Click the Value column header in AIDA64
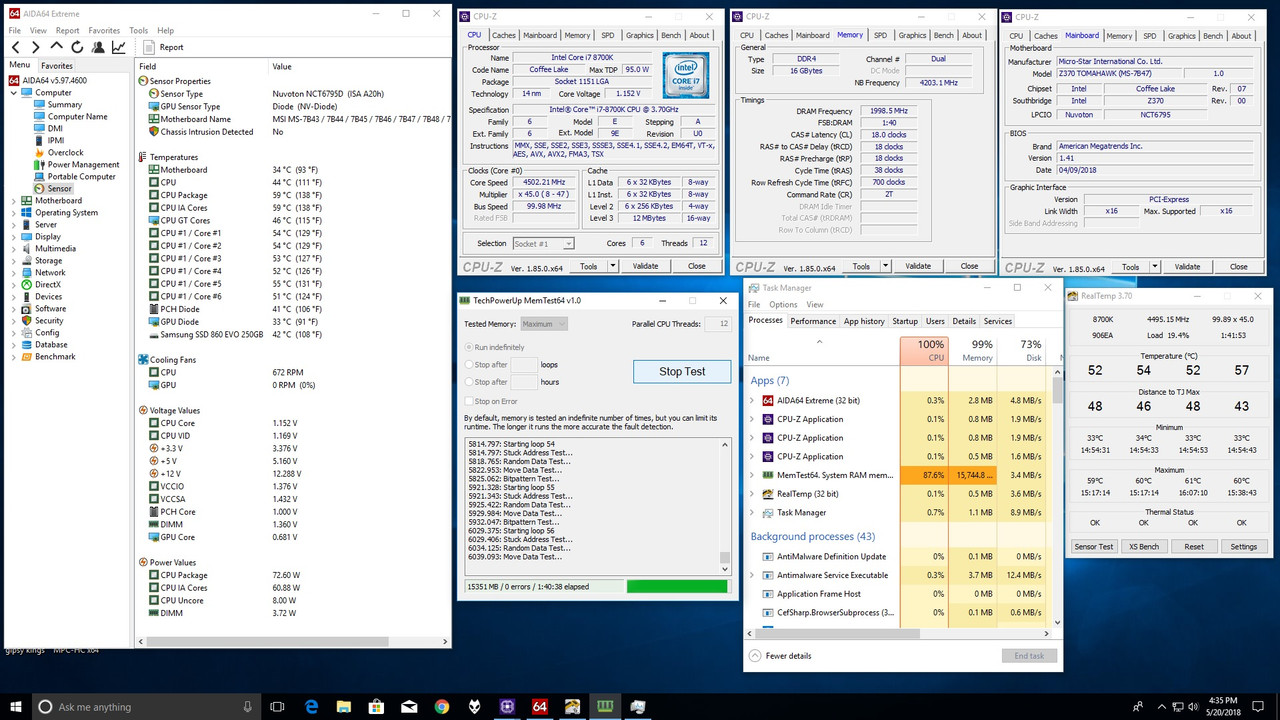 [x=282, y=66]
